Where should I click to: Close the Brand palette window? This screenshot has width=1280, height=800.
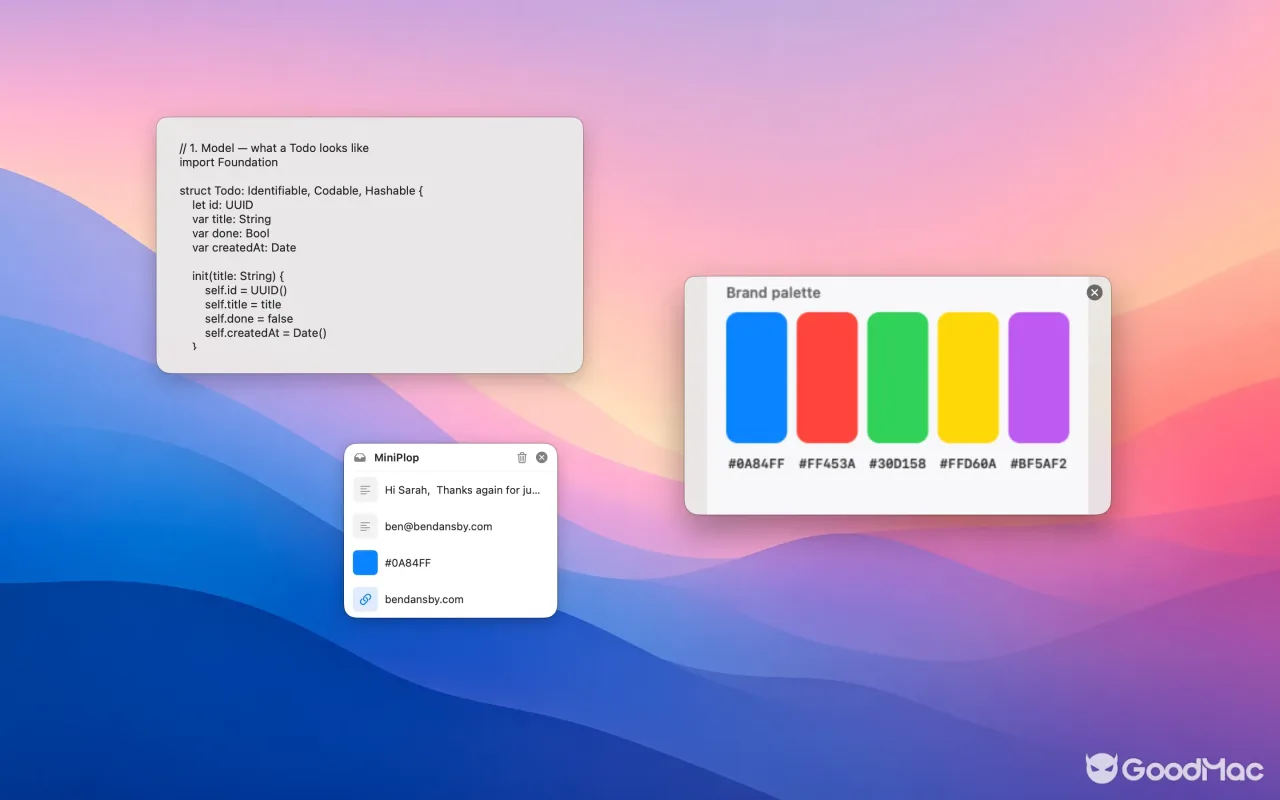1094,292
